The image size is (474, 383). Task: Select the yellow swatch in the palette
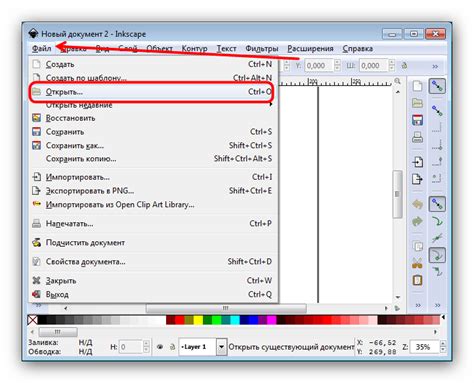tap(198, 320)
